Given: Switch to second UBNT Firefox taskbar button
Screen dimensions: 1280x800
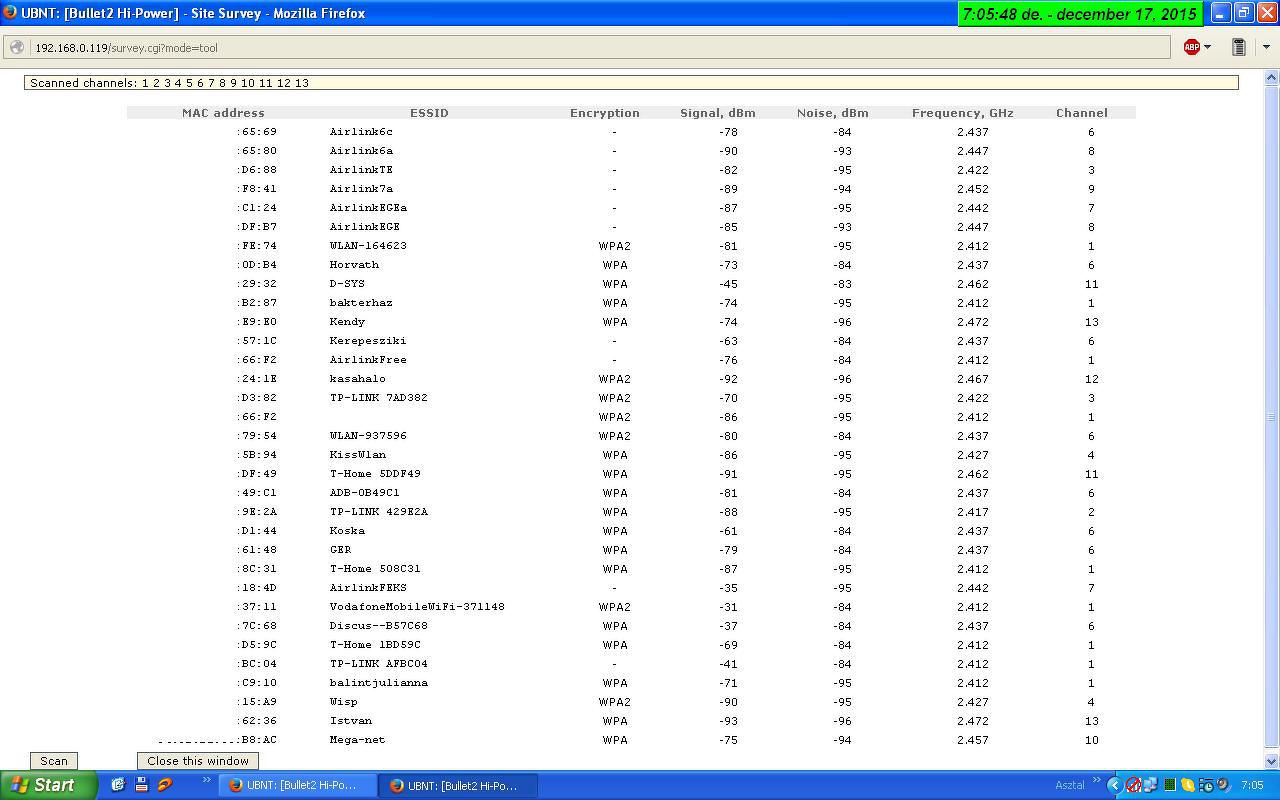Looking at the screenshot, I should (x=458, y=786).
